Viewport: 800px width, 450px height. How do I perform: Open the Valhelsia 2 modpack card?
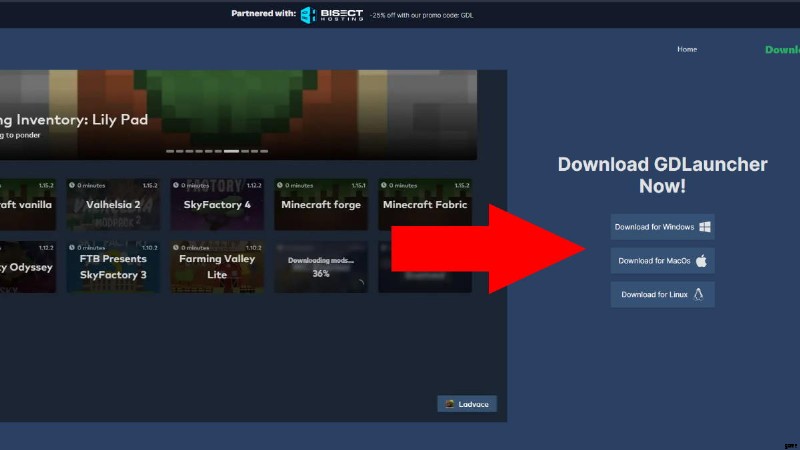pos(113,205)
